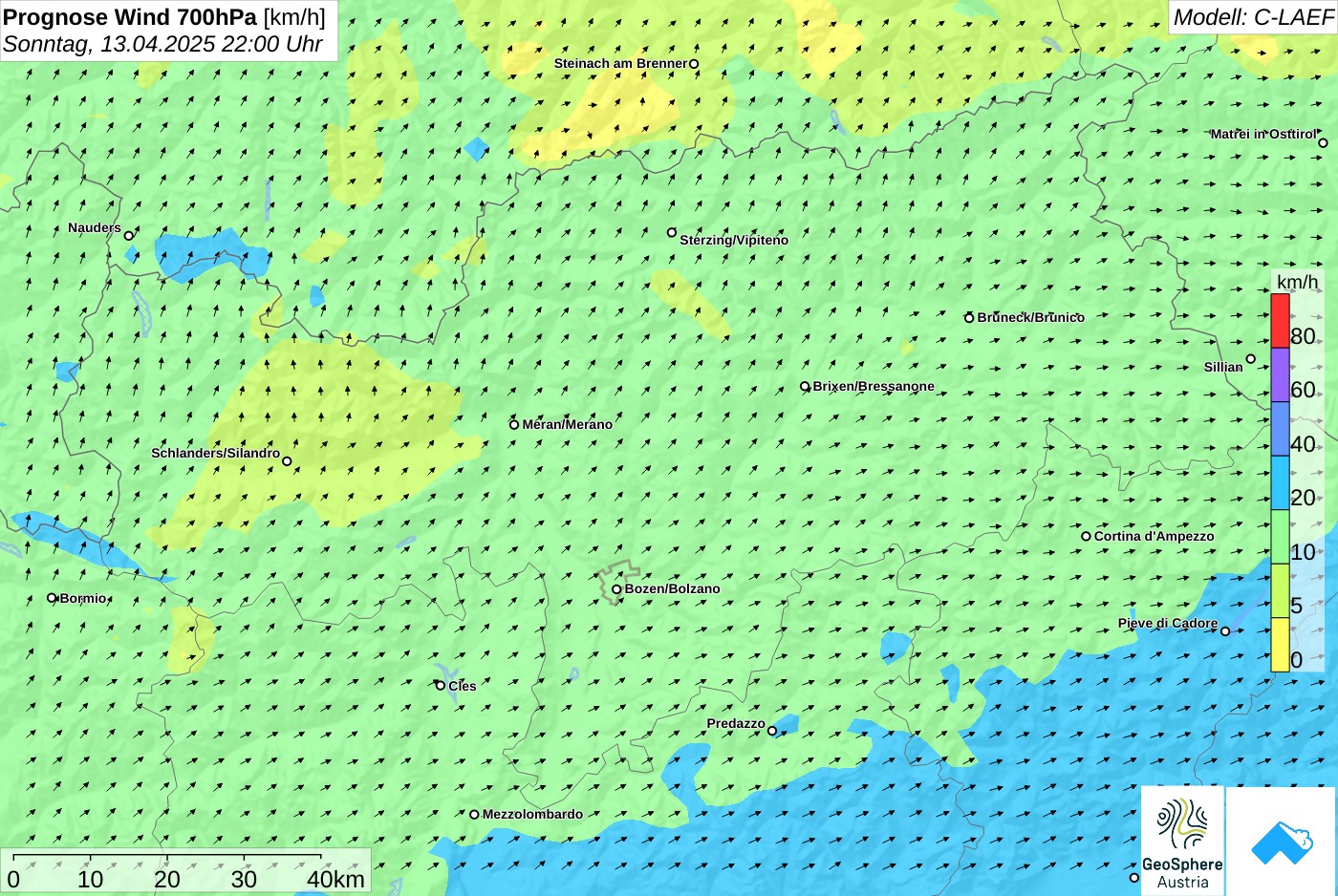Select the legend value "60"

(1303, 390)
